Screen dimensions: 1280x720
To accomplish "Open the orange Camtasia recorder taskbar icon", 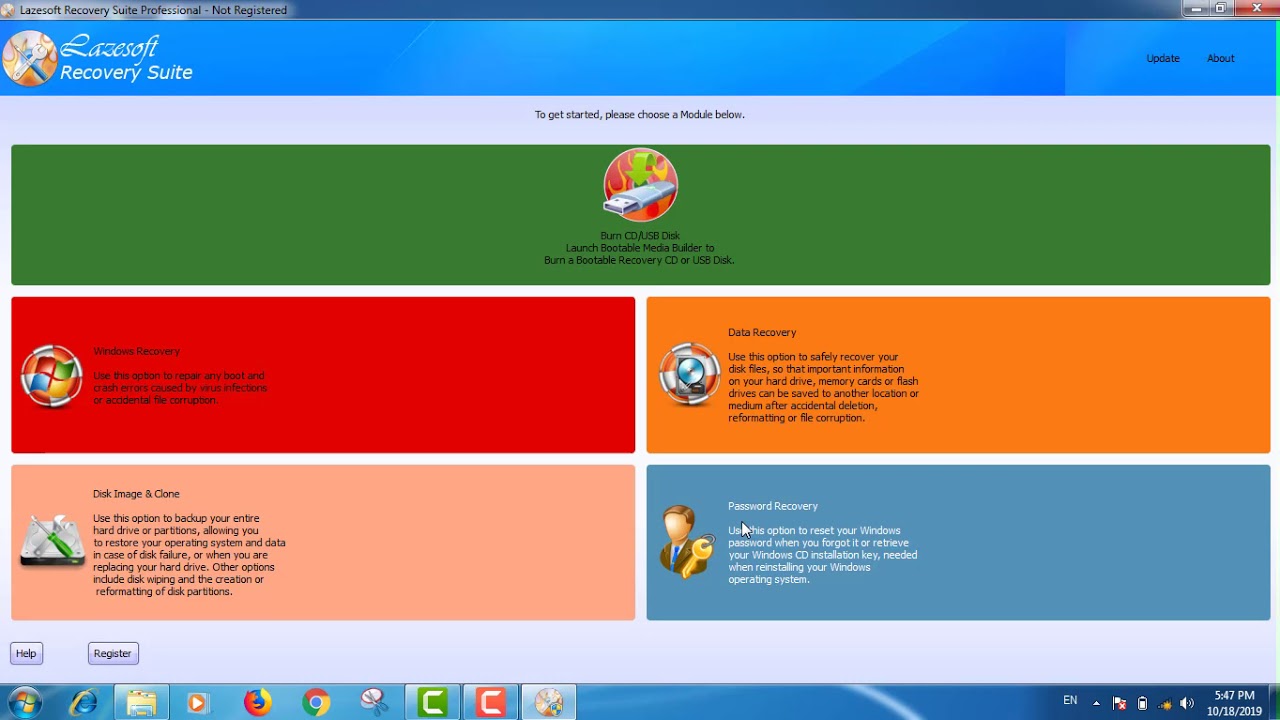I will [x=490, y=703].
